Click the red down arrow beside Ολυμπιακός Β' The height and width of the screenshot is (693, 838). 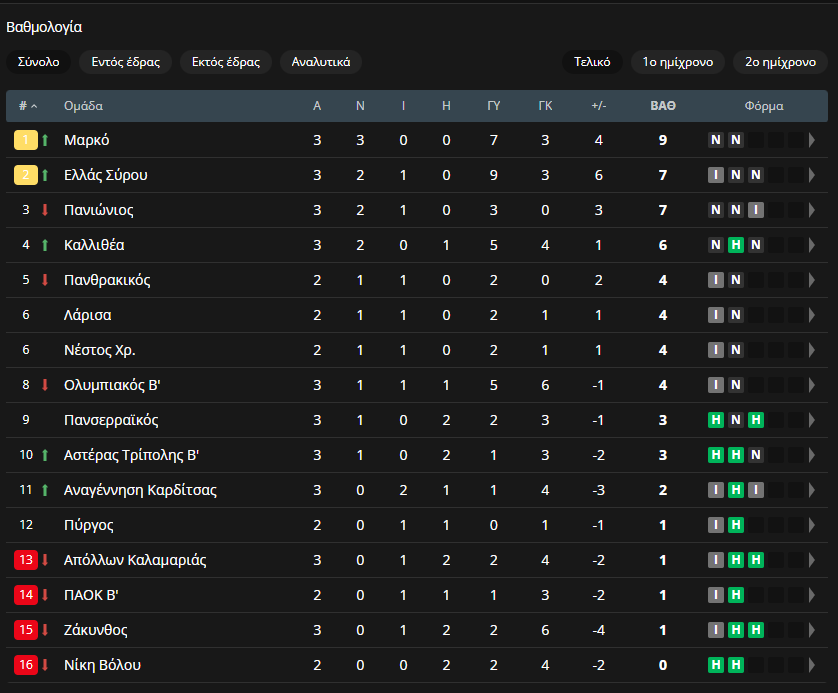45,385
